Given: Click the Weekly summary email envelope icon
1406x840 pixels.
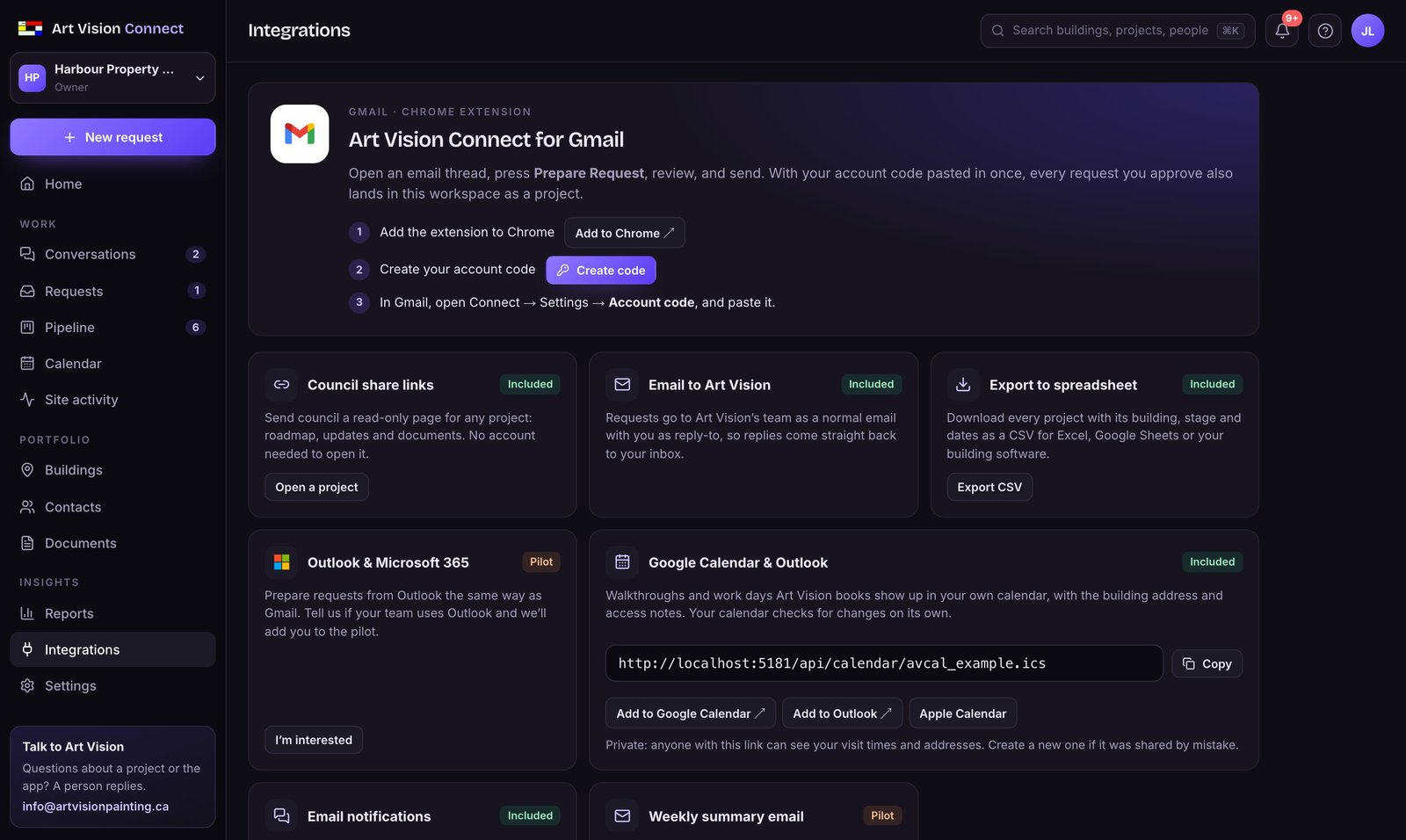Looking at the screenshot, I should coord(622,816).
